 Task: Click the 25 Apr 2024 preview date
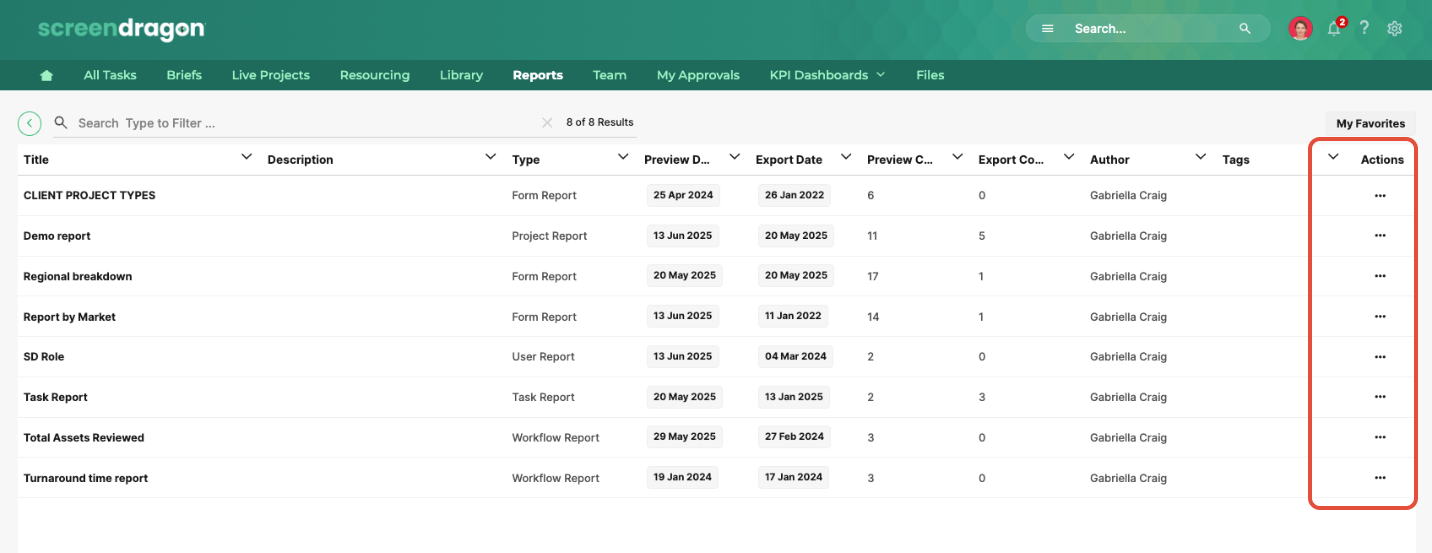pos(683,195)
